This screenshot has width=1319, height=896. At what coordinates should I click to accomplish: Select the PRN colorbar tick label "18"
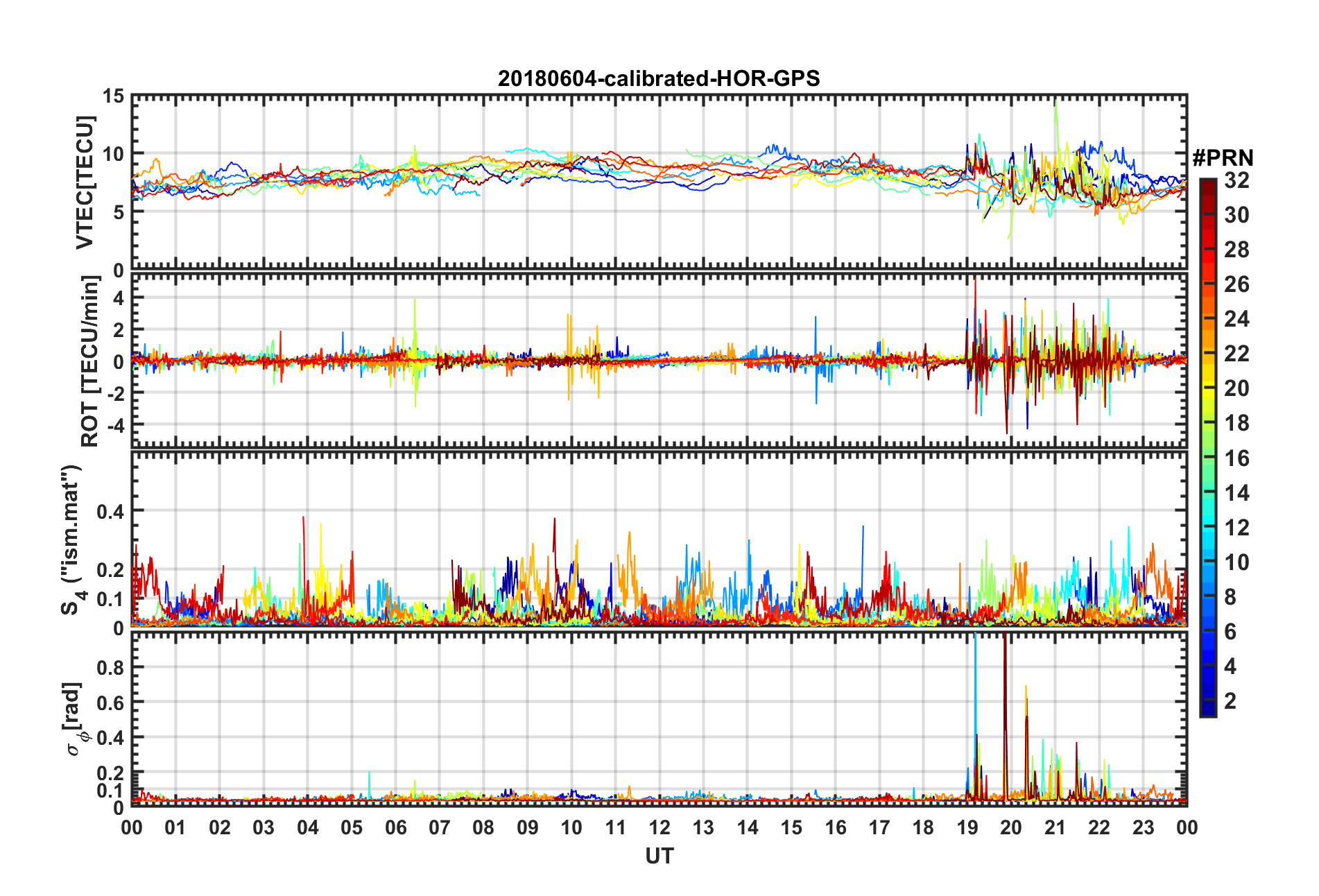click(x=1236, y=423)
